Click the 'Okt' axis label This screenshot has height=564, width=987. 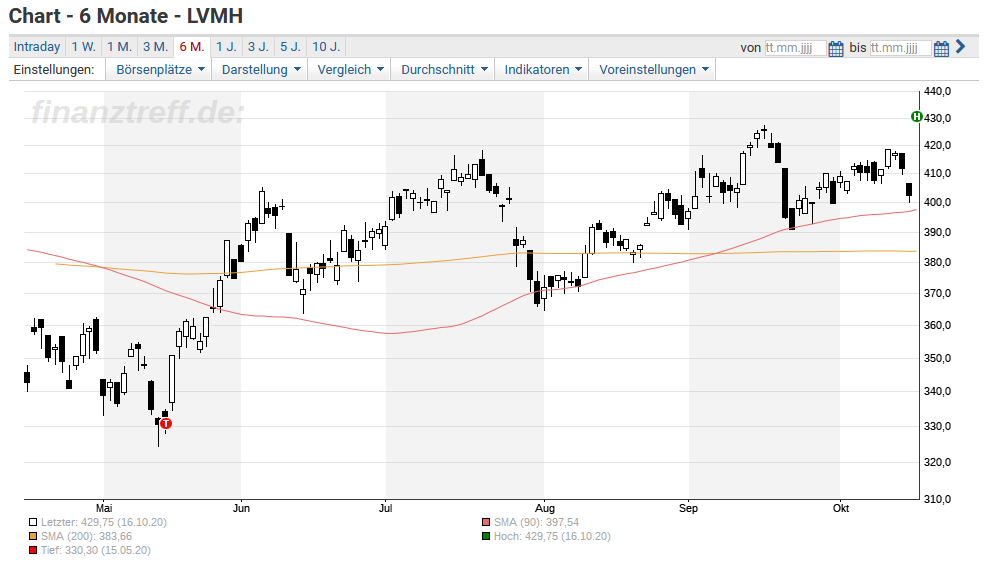point(841,508)
